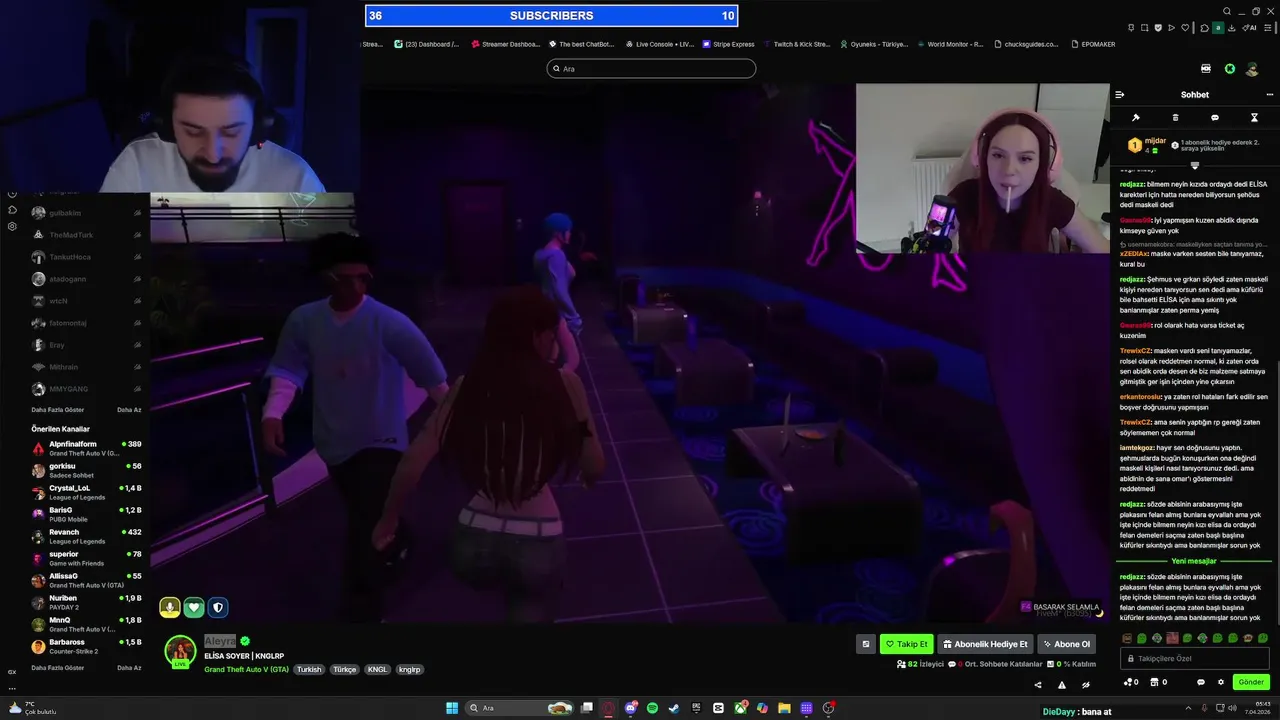Click the trash can icon in chat toolbar

1175,118
